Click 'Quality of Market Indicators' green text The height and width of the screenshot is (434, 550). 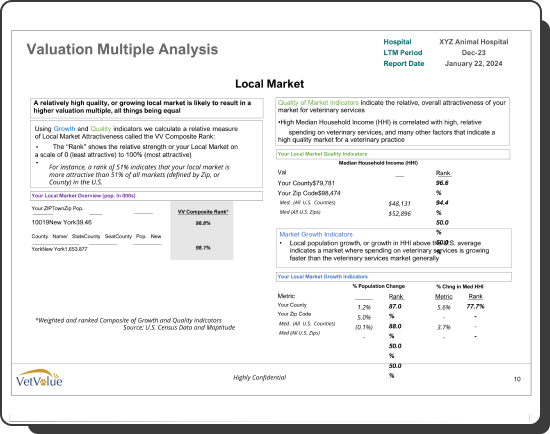(x=318, y=102)
